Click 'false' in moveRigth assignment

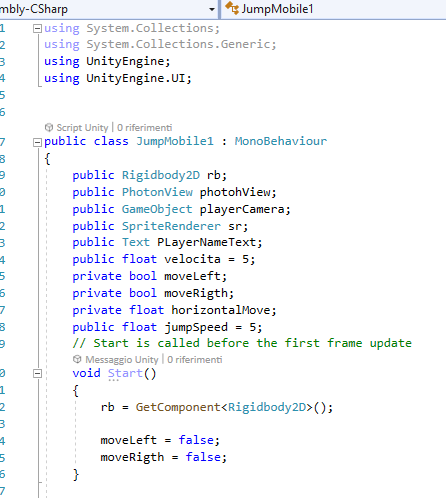(203, 457)
